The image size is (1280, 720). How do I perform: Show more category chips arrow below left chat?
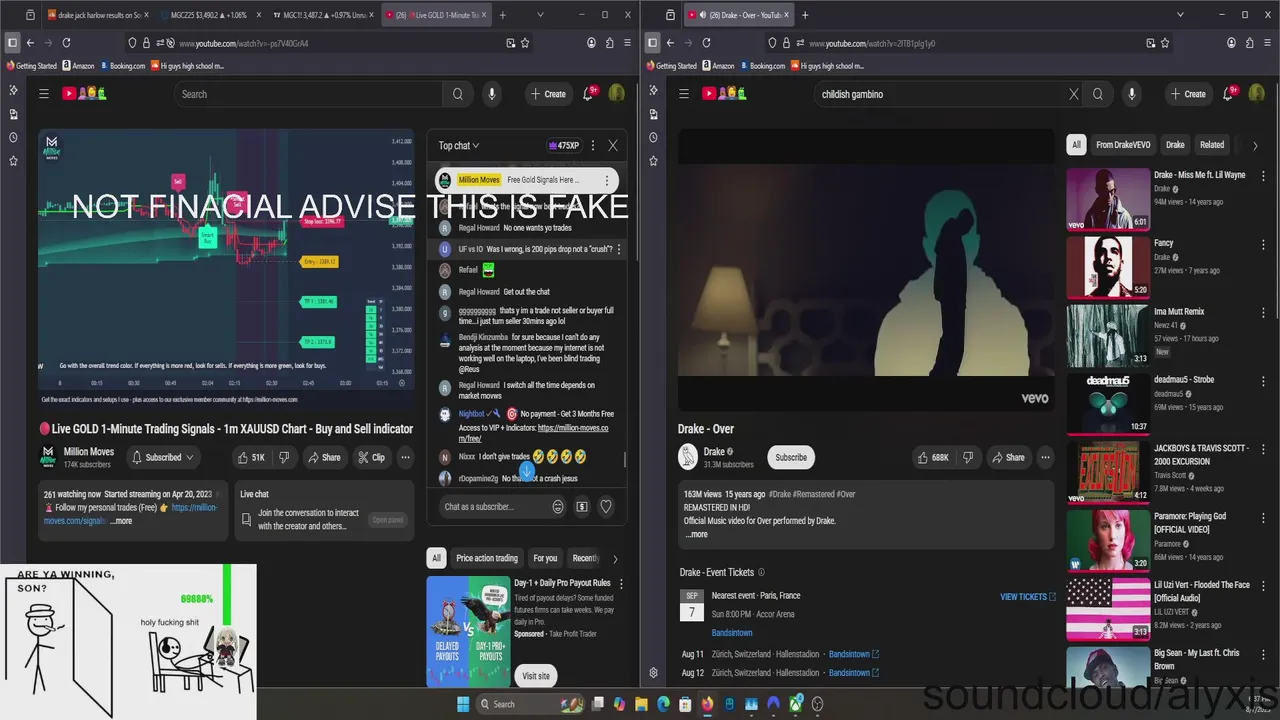pyautogui.click(x=615, y=558)
